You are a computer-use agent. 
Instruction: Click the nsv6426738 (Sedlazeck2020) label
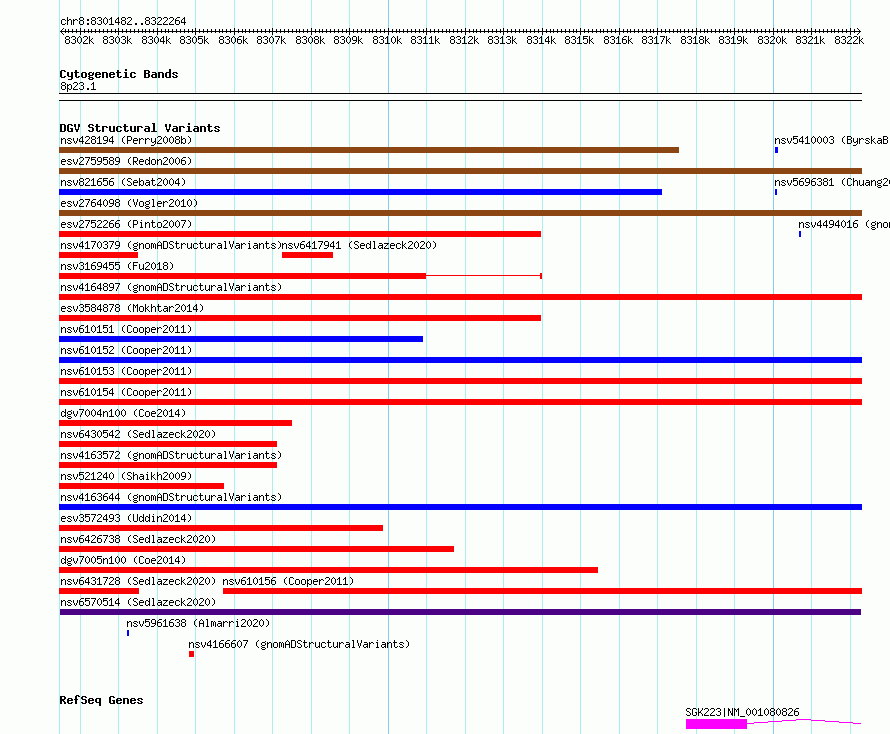[138, 539]
